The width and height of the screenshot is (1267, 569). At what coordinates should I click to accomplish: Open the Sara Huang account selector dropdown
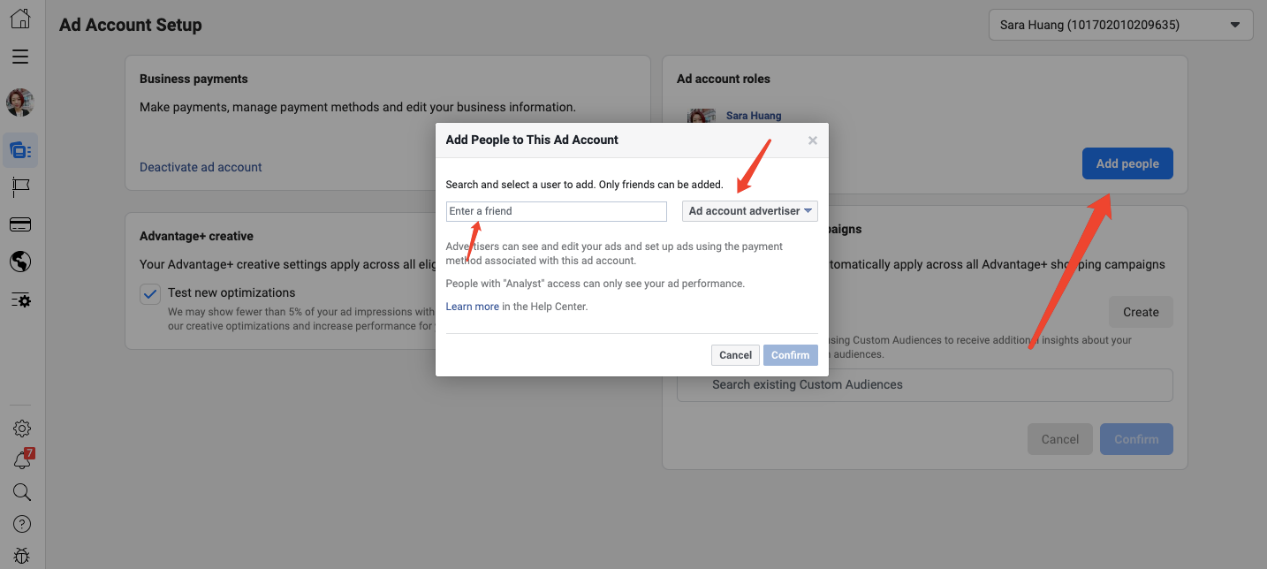1120,25
